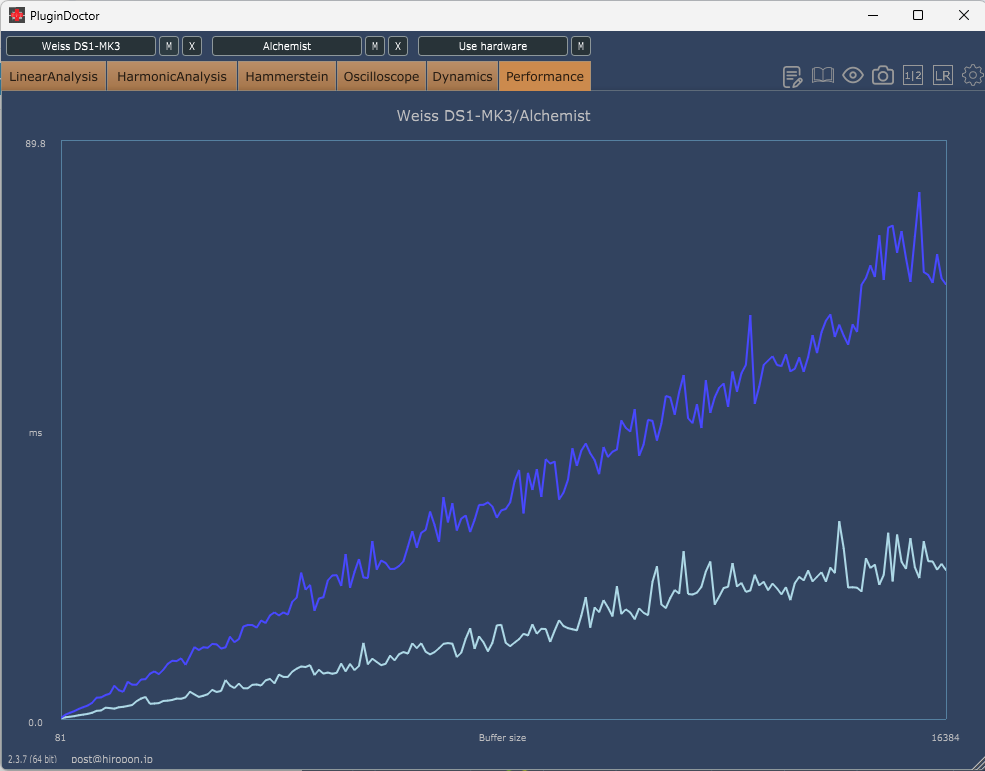Take a snapshot with camera icon

tap(883, 76)
